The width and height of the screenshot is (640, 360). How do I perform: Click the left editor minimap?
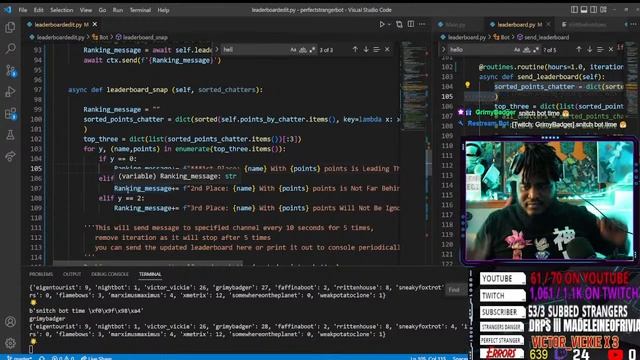413,85
